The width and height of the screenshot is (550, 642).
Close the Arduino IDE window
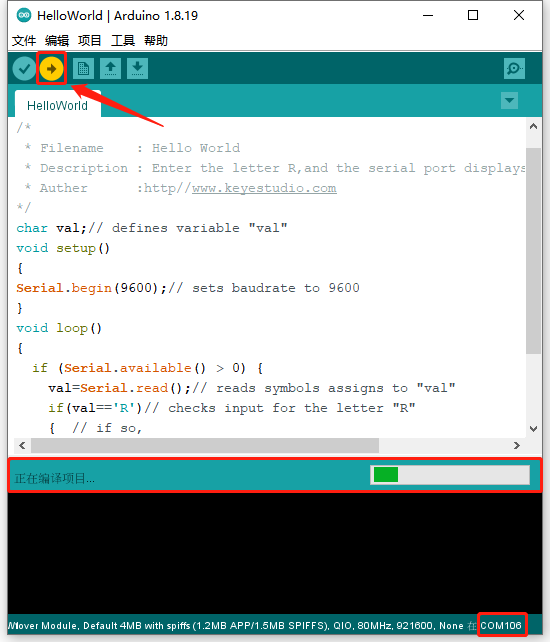click(x=519, y=16)
